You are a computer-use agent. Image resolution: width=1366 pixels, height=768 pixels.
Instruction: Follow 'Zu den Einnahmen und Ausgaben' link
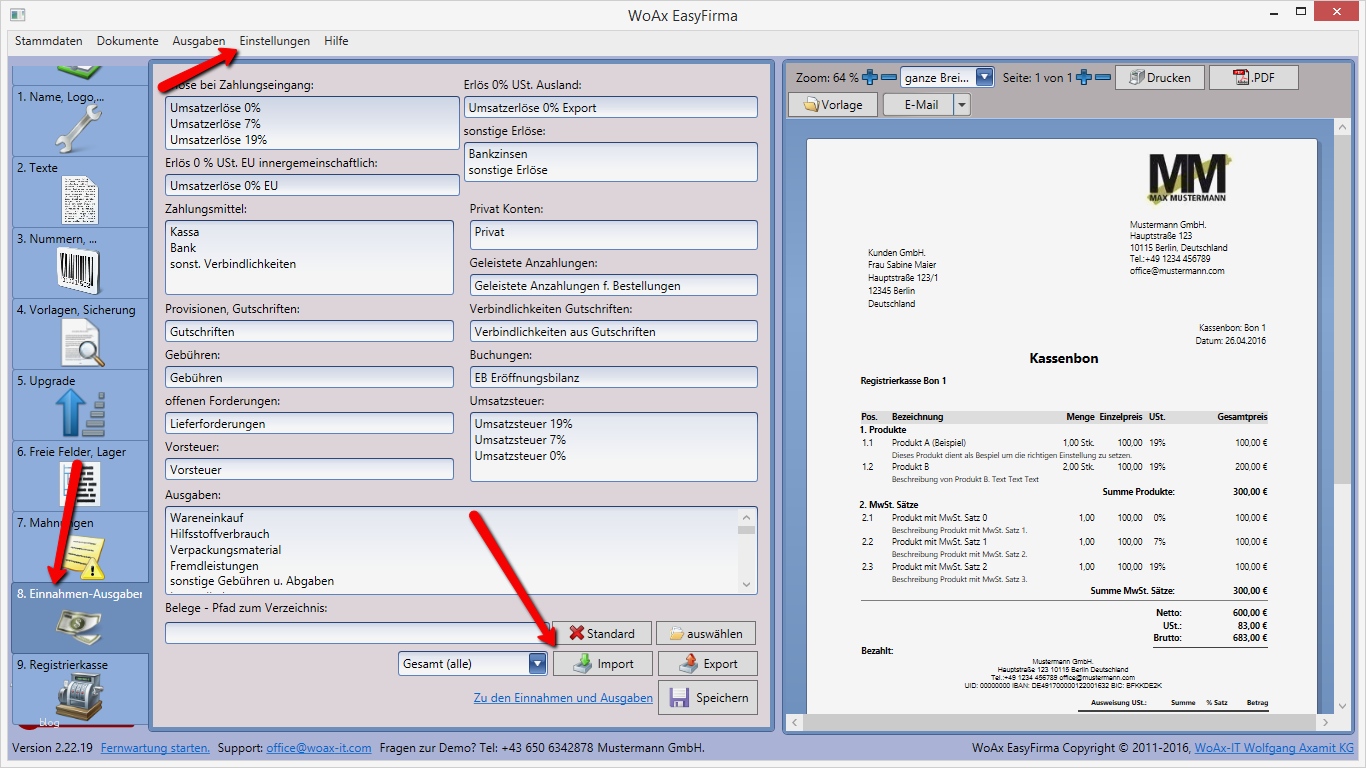coord(563,698)
